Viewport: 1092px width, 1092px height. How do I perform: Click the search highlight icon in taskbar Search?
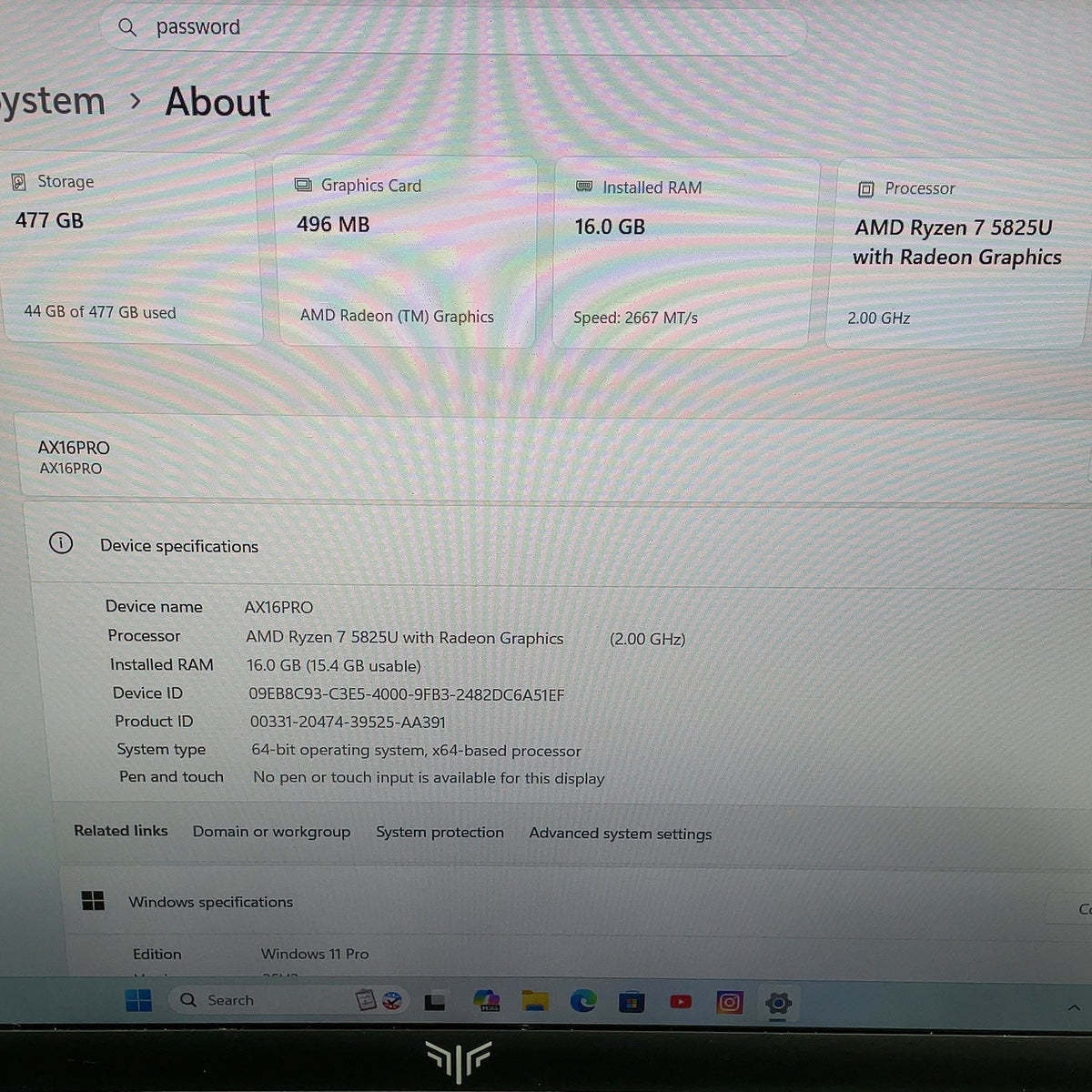point(379,1000)
